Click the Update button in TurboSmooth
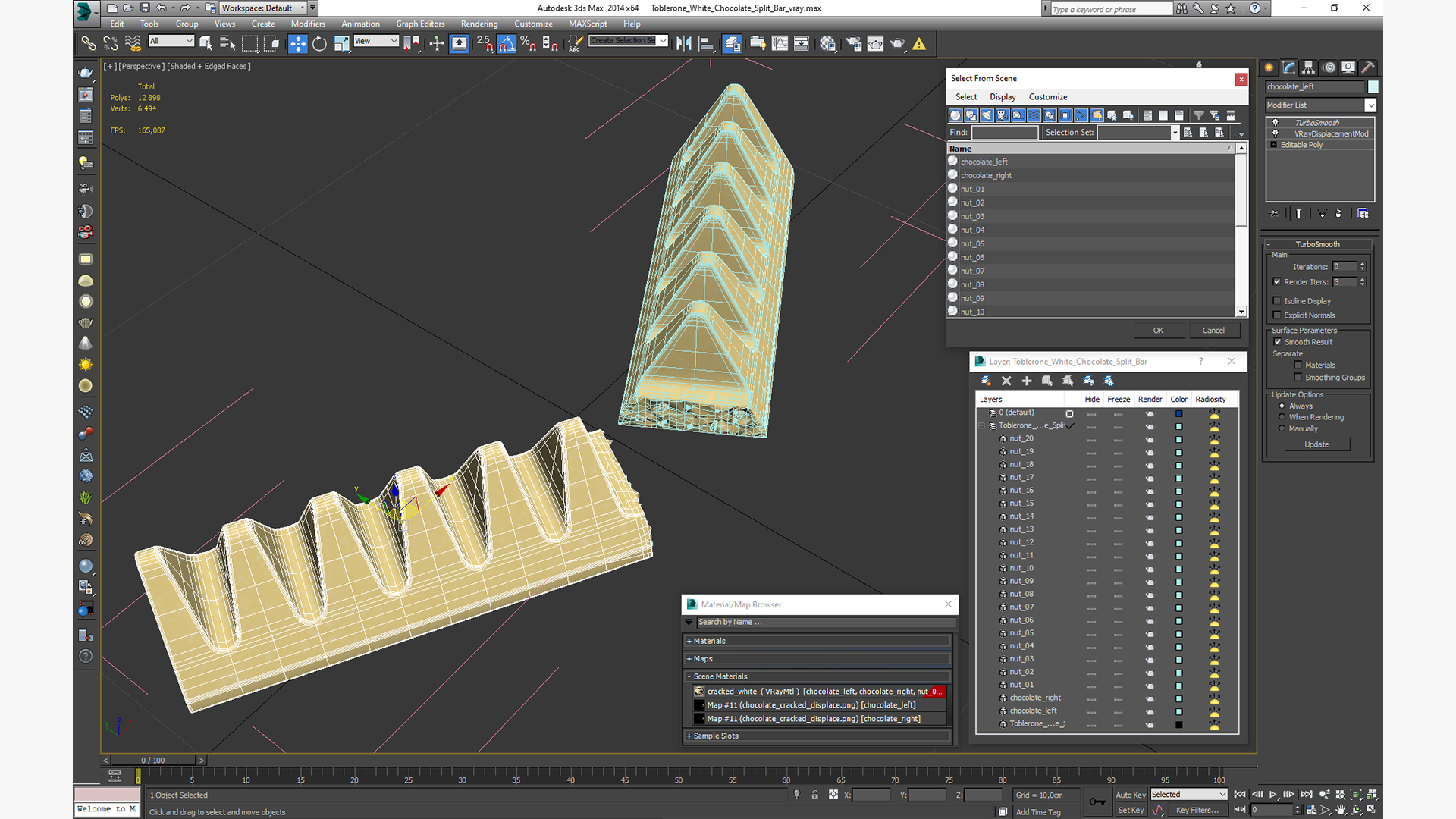Screen dimensions: 1456x819 tap(1316, 444)
